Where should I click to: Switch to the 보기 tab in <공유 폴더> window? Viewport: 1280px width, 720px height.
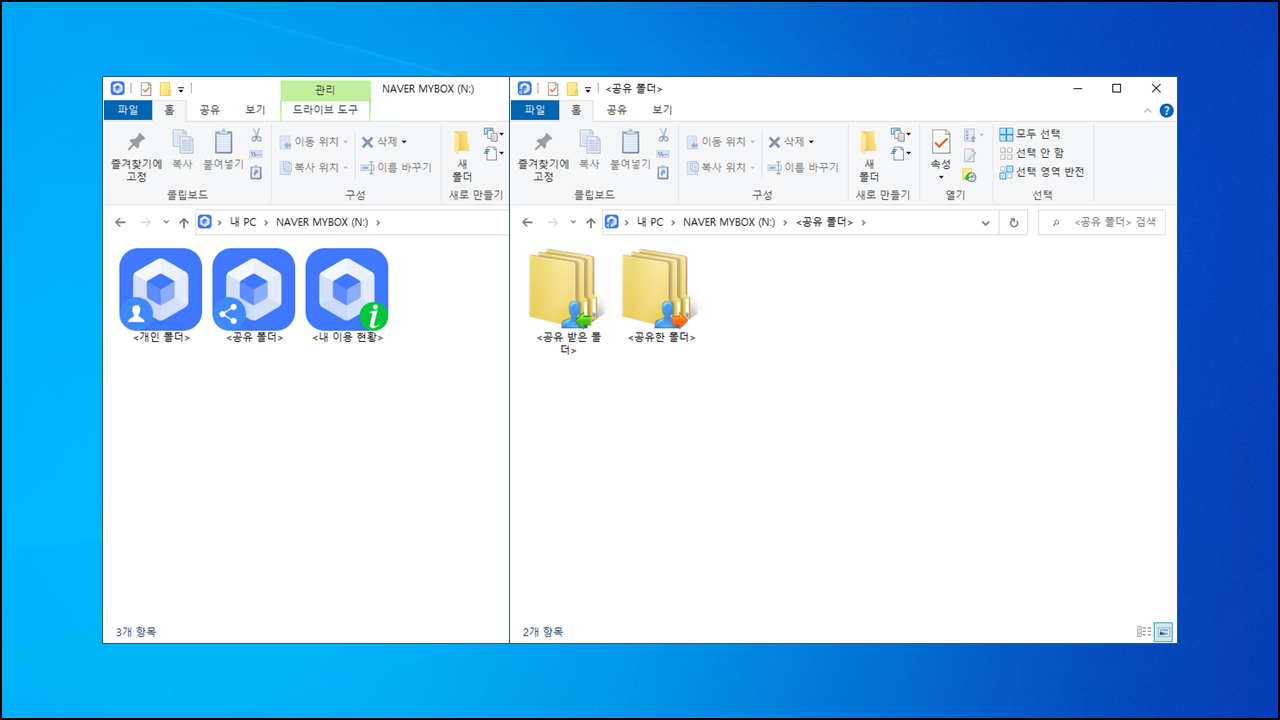[x=662, y=110]
